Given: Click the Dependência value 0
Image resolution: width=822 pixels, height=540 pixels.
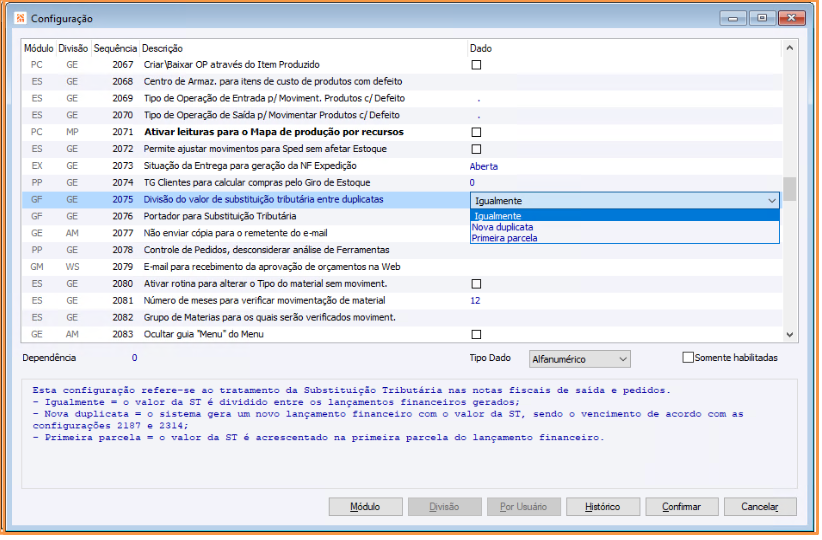Looking at the screenshot, I should click(135, 359).
